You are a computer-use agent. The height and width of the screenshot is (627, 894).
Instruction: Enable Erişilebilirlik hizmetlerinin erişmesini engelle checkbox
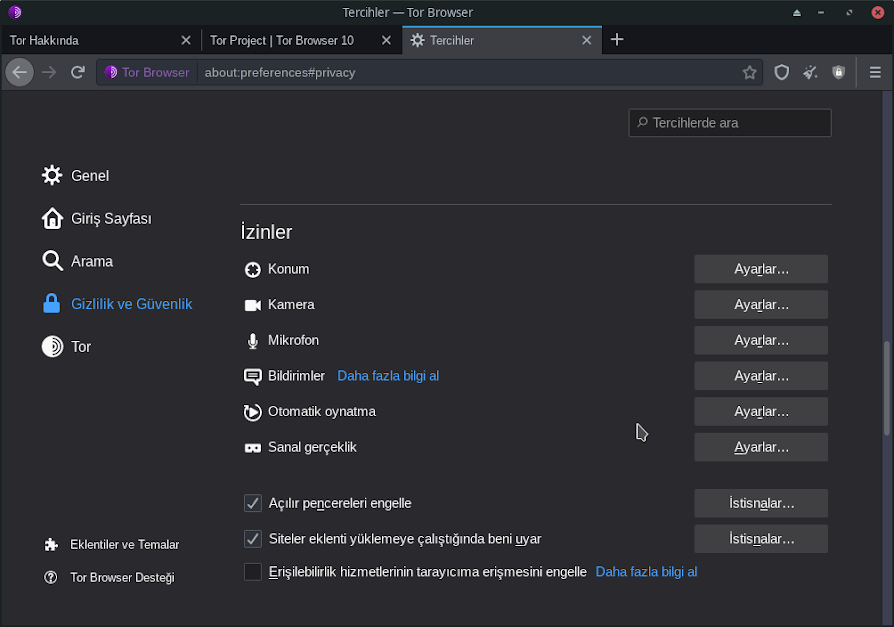point(253,572)
